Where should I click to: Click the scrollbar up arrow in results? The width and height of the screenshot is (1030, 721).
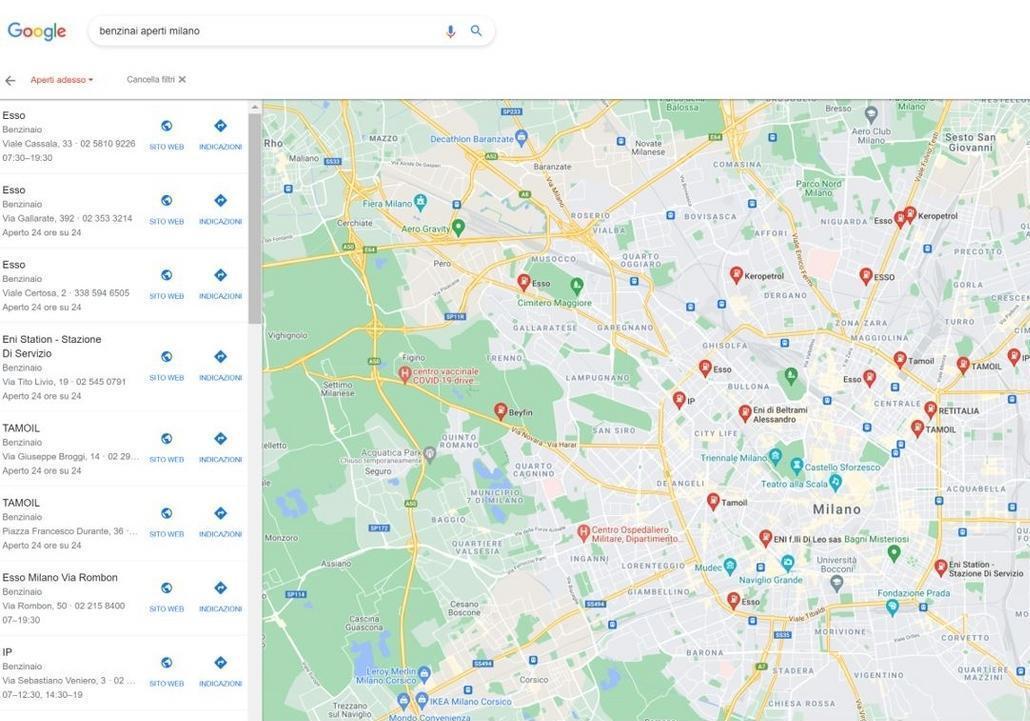[255, 107]
